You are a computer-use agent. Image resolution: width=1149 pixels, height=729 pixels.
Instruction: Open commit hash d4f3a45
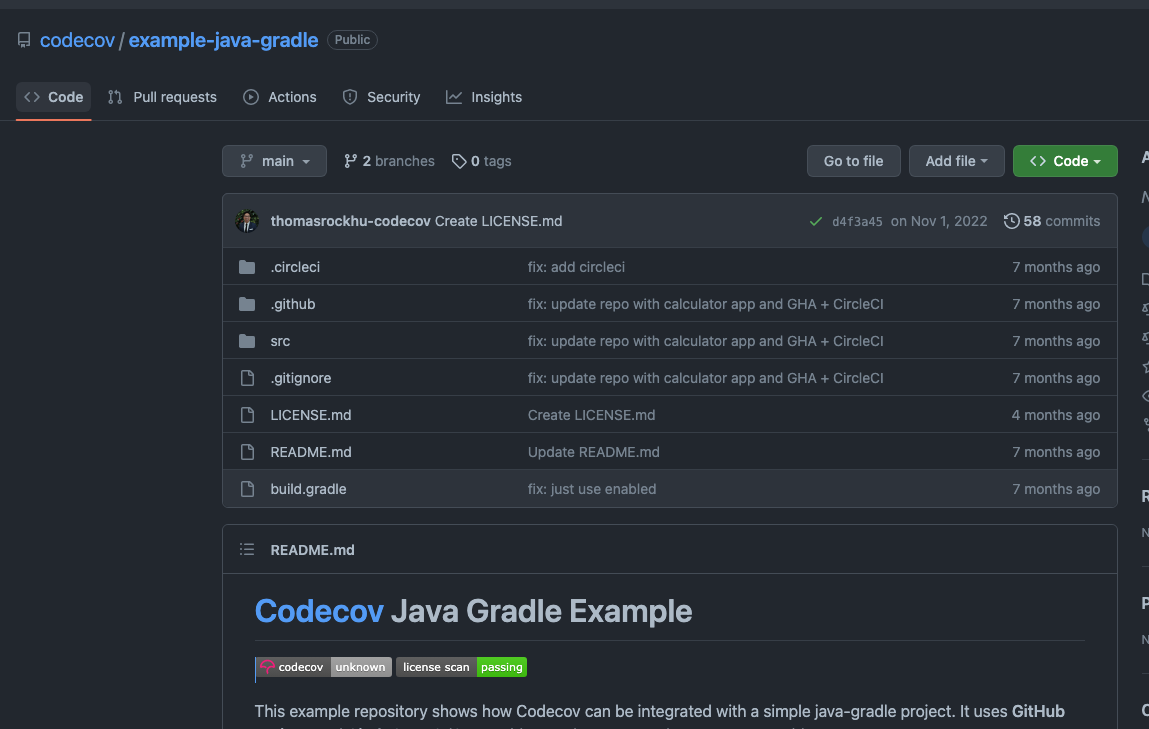point(857,222)
